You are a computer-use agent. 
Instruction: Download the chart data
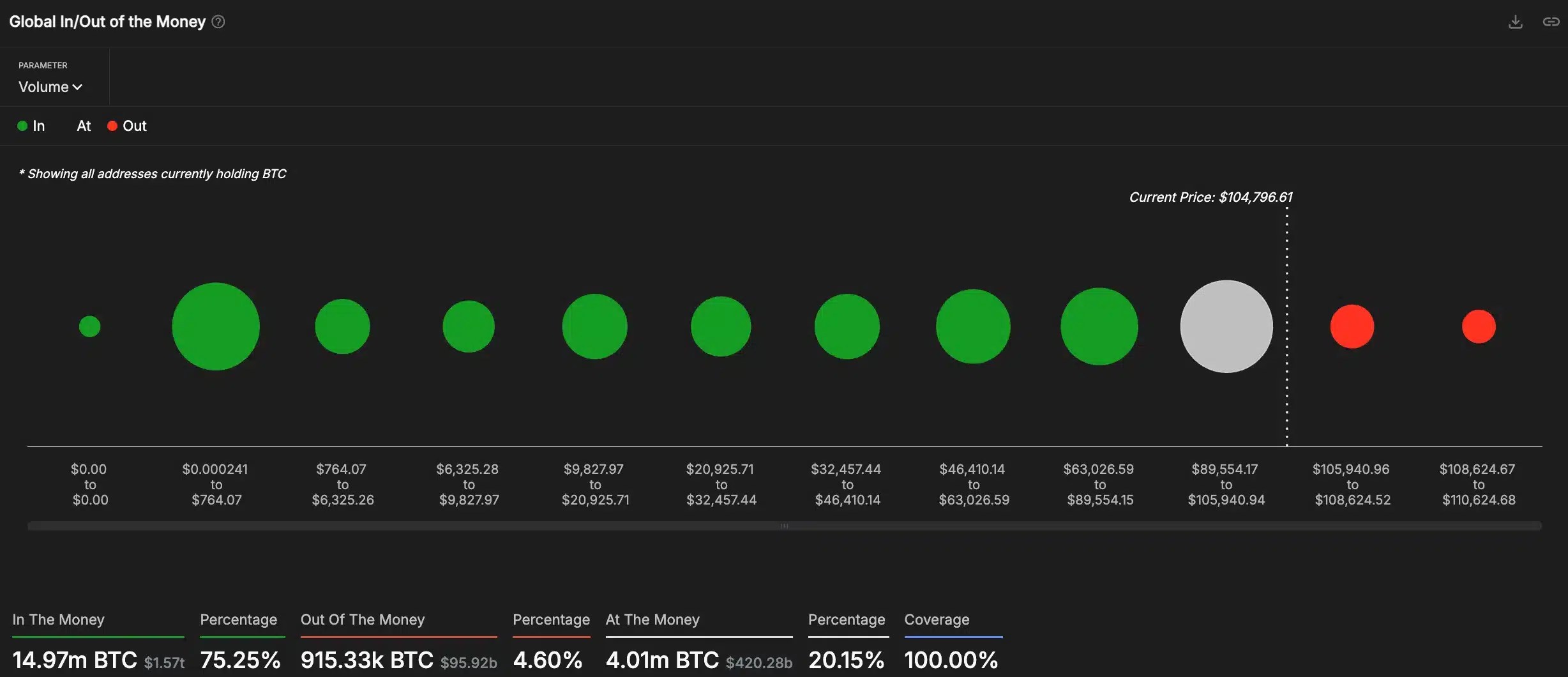1516,21
